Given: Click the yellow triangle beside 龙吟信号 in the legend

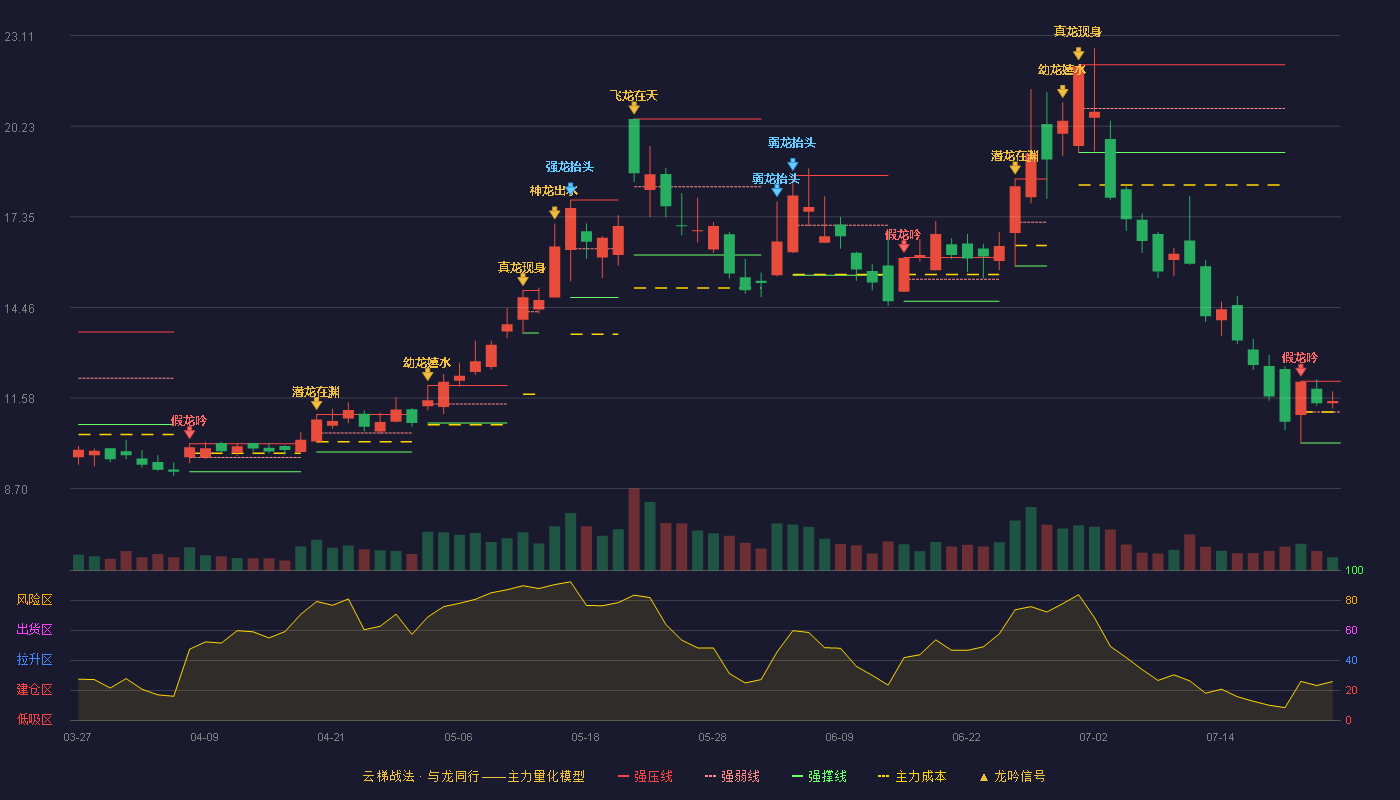Looking at the screenshot, I should click(983, 776).
